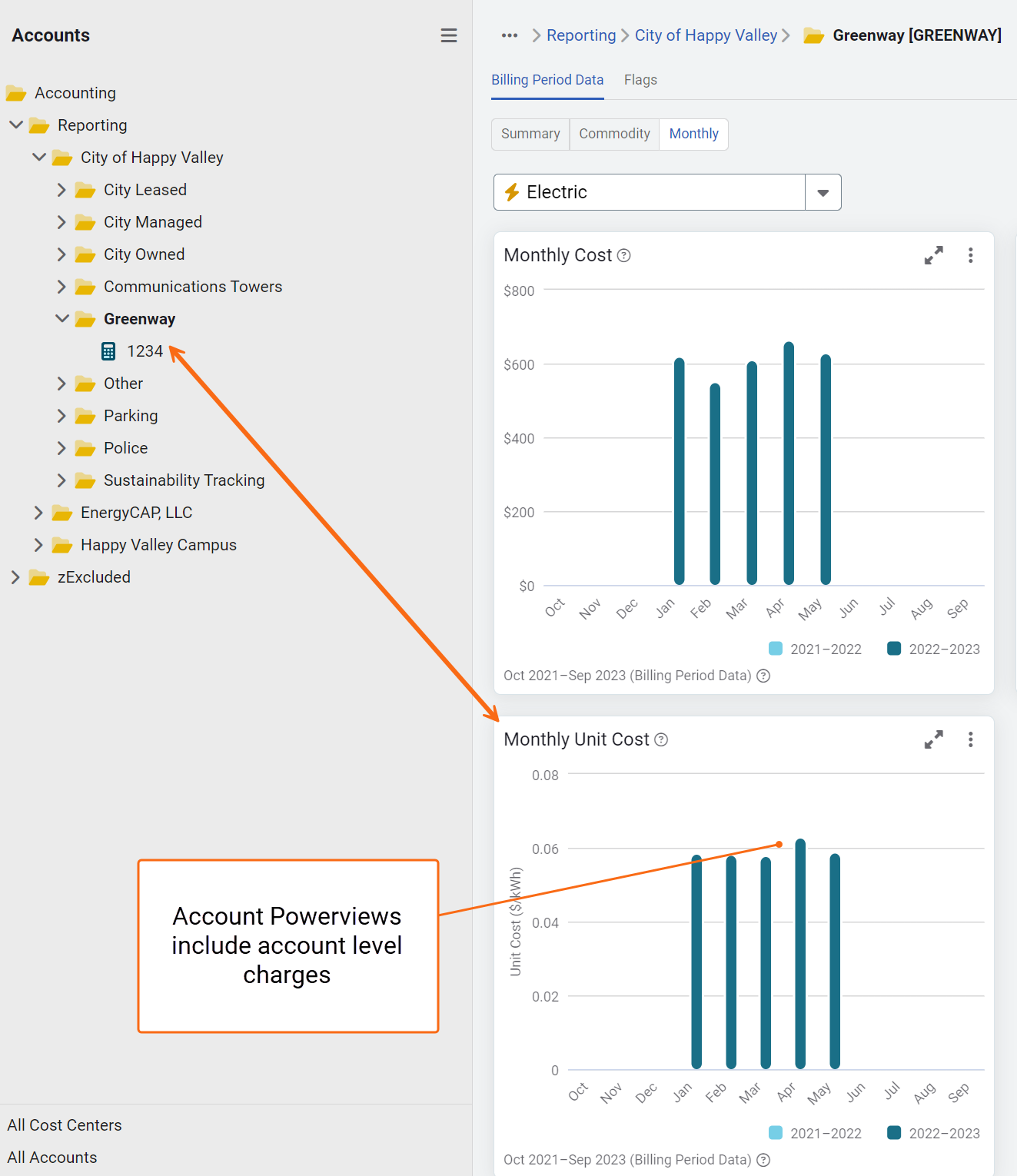Expand the Happy Valley Campus folder
Screen dimensions: 1017x1176
38,545
